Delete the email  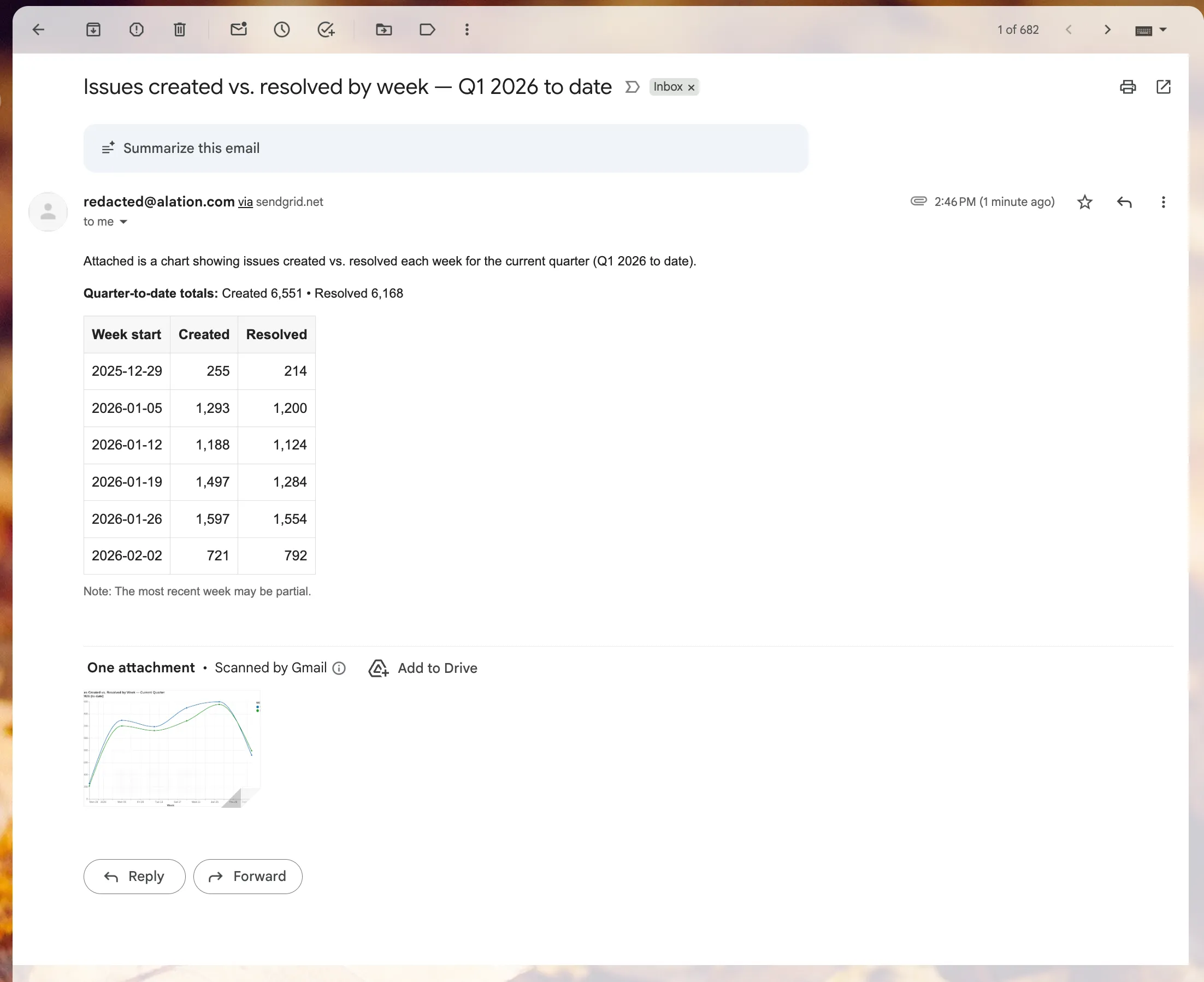pos(180,29)
